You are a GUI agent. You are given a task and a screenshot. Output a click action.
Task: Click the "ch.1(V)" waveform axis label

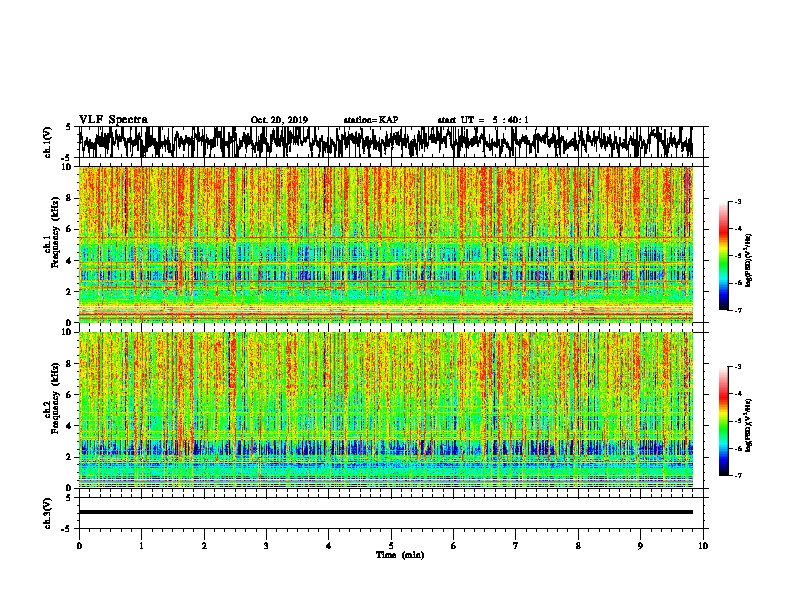coord(47,142)
